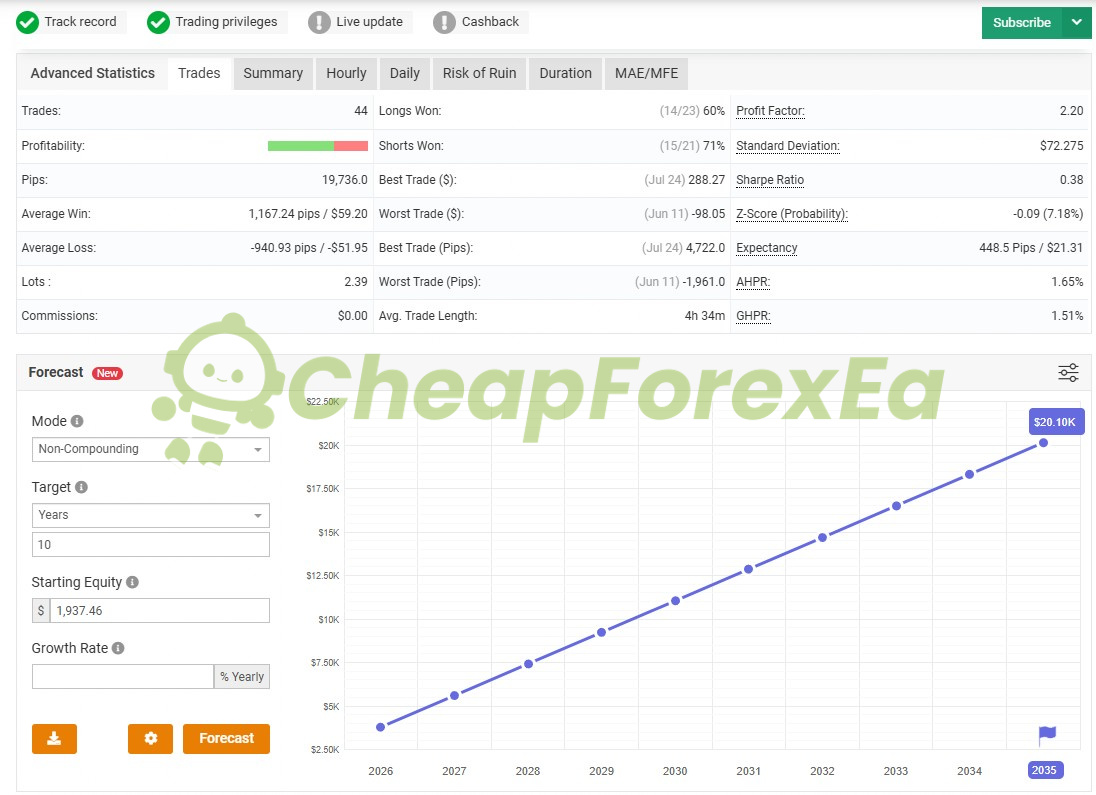The height and width of the screenshot is (795, 1096).
Task: Select the Duration tab
Action: pos(565,73)
